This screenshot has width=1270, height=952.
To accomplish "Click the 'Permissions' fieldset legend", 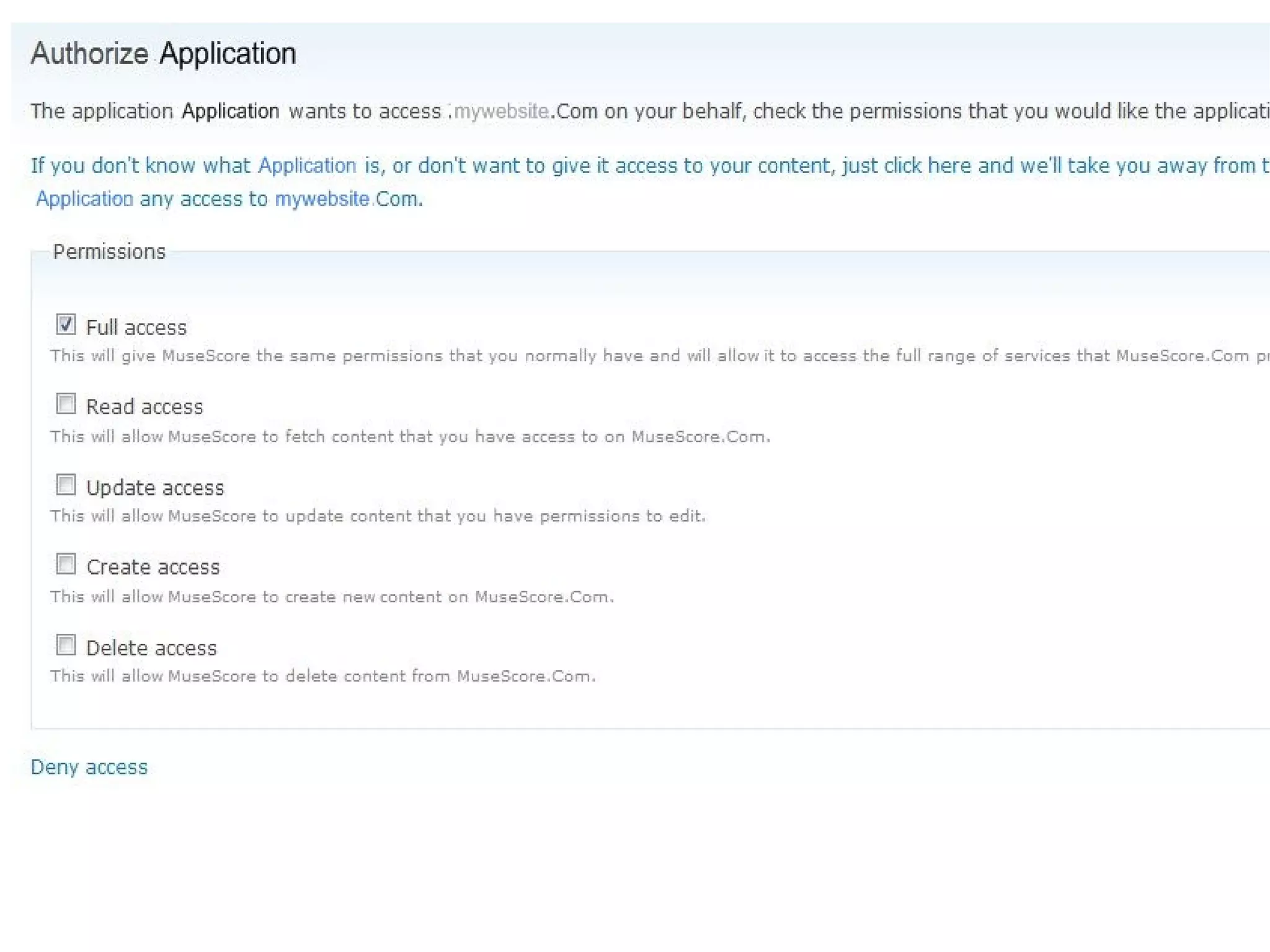I will 109,252.
